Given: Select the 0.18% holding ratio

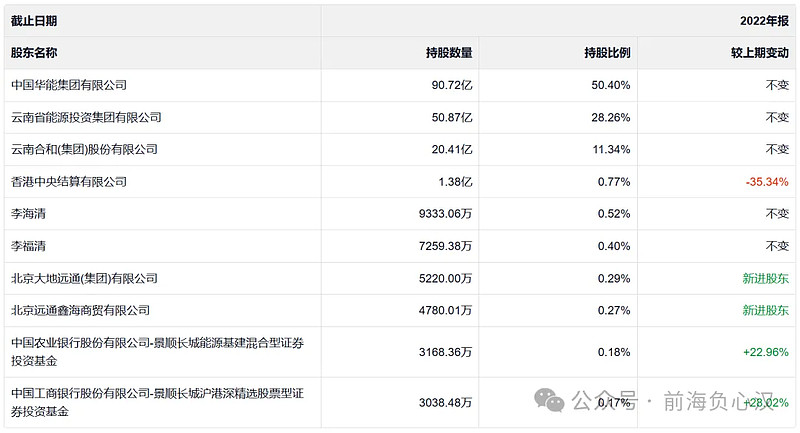Looking at the screenshot, I should point(614,352).
